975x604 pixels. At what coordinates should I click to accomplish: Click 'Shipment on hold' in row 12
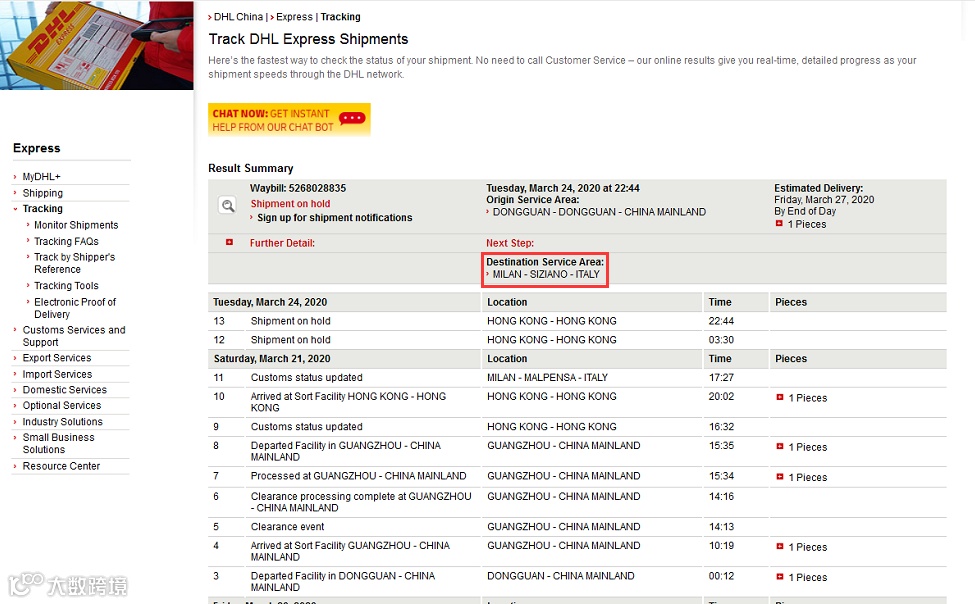(x=290, y=340)
